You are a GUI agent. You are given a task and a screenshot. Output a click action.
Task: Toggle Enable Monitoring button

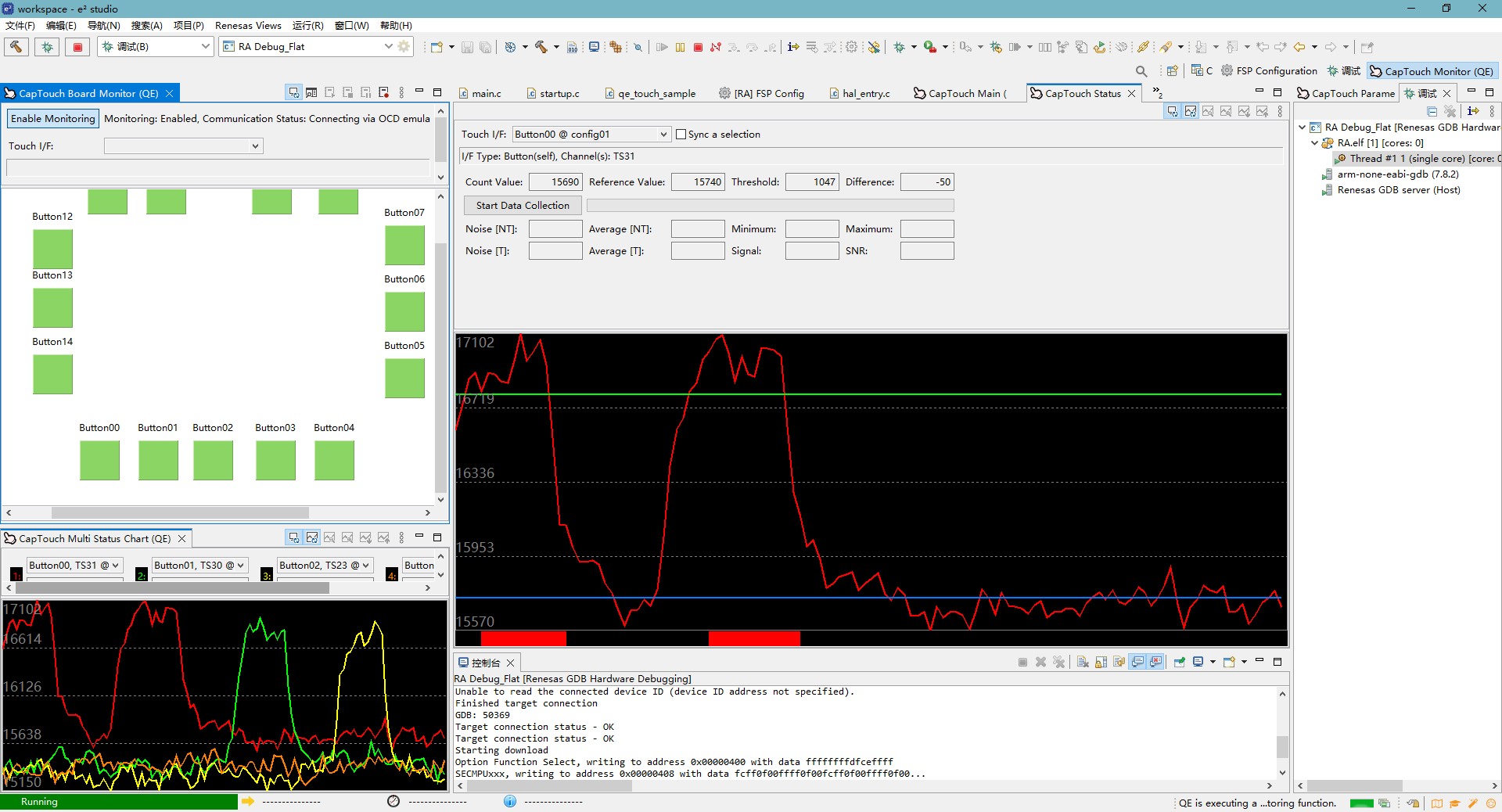click(53, 119)
